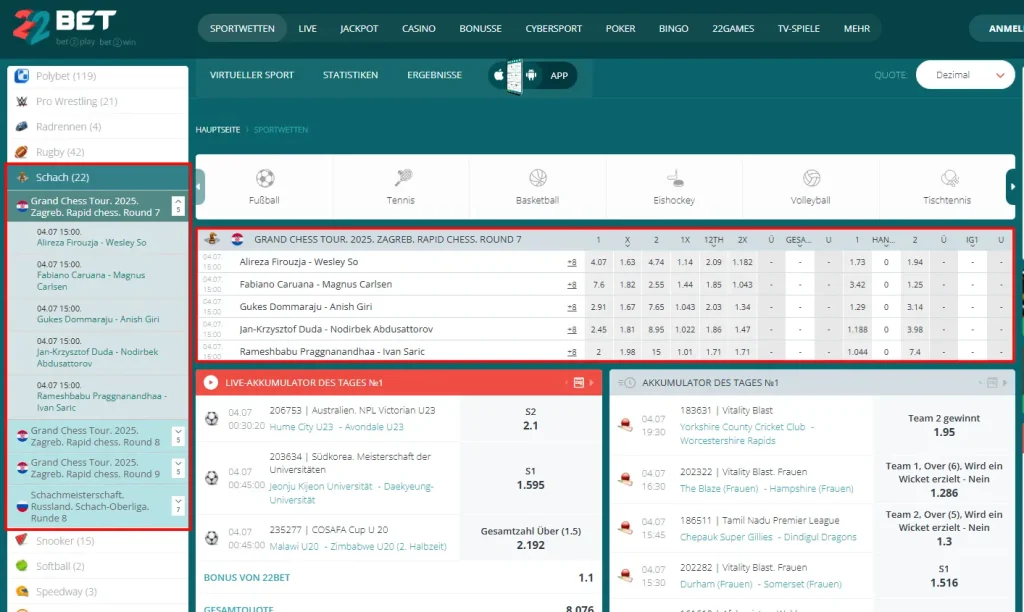1024x612 pixels.
Task: Open the CASINO tab
Action: click(419, 29)
